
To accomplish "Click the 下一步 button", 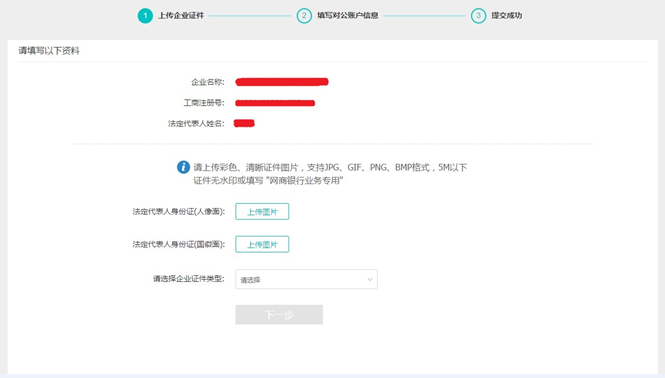I will point(279,315).
